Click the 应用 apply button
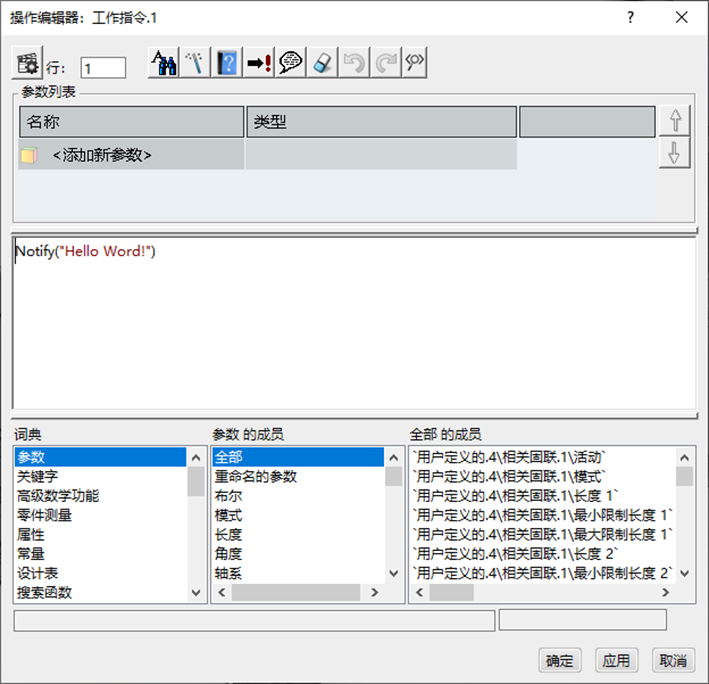 click(616, 660)
